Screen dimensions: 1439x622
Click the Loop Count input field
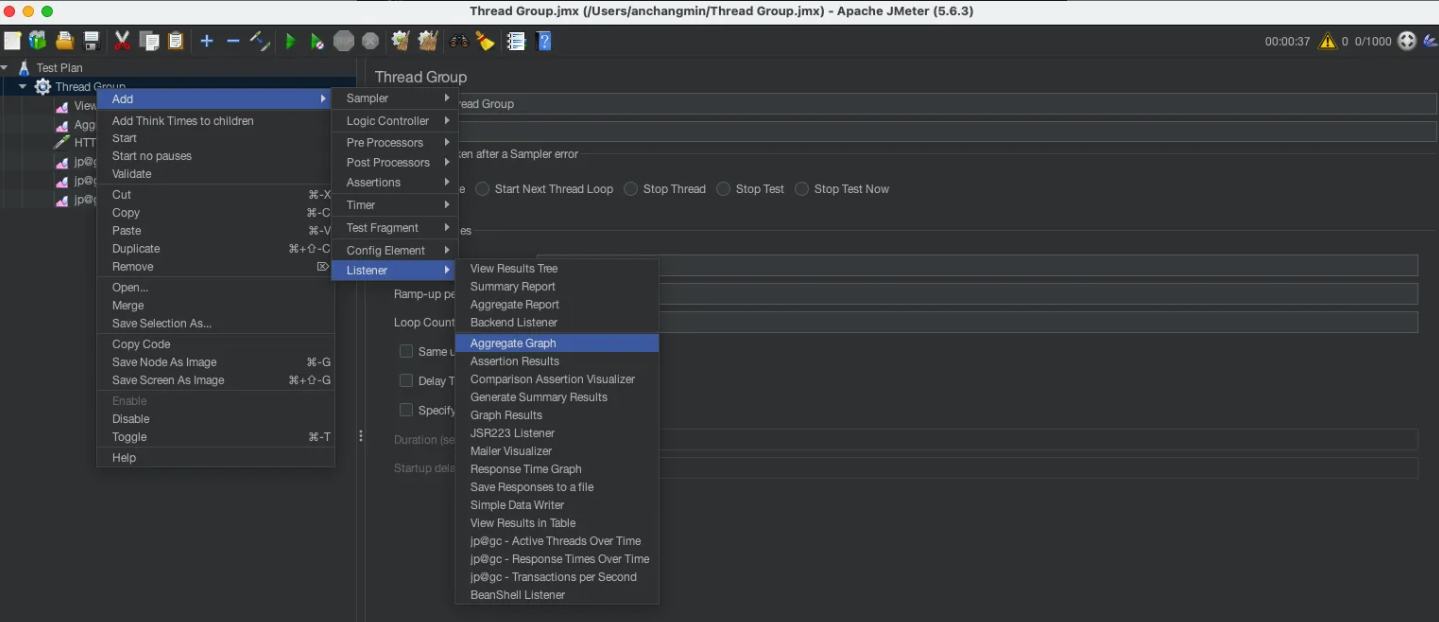point(1038,322)
